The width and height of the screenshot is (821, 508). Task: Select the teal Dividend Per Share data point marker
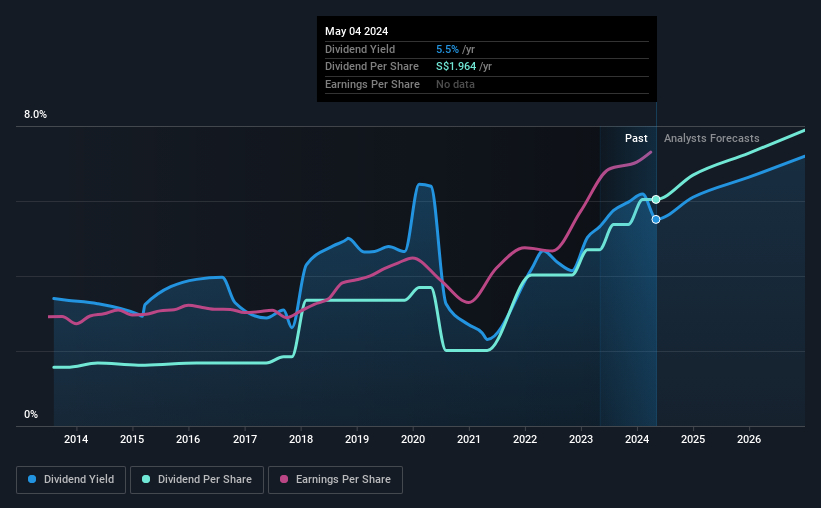656,200
